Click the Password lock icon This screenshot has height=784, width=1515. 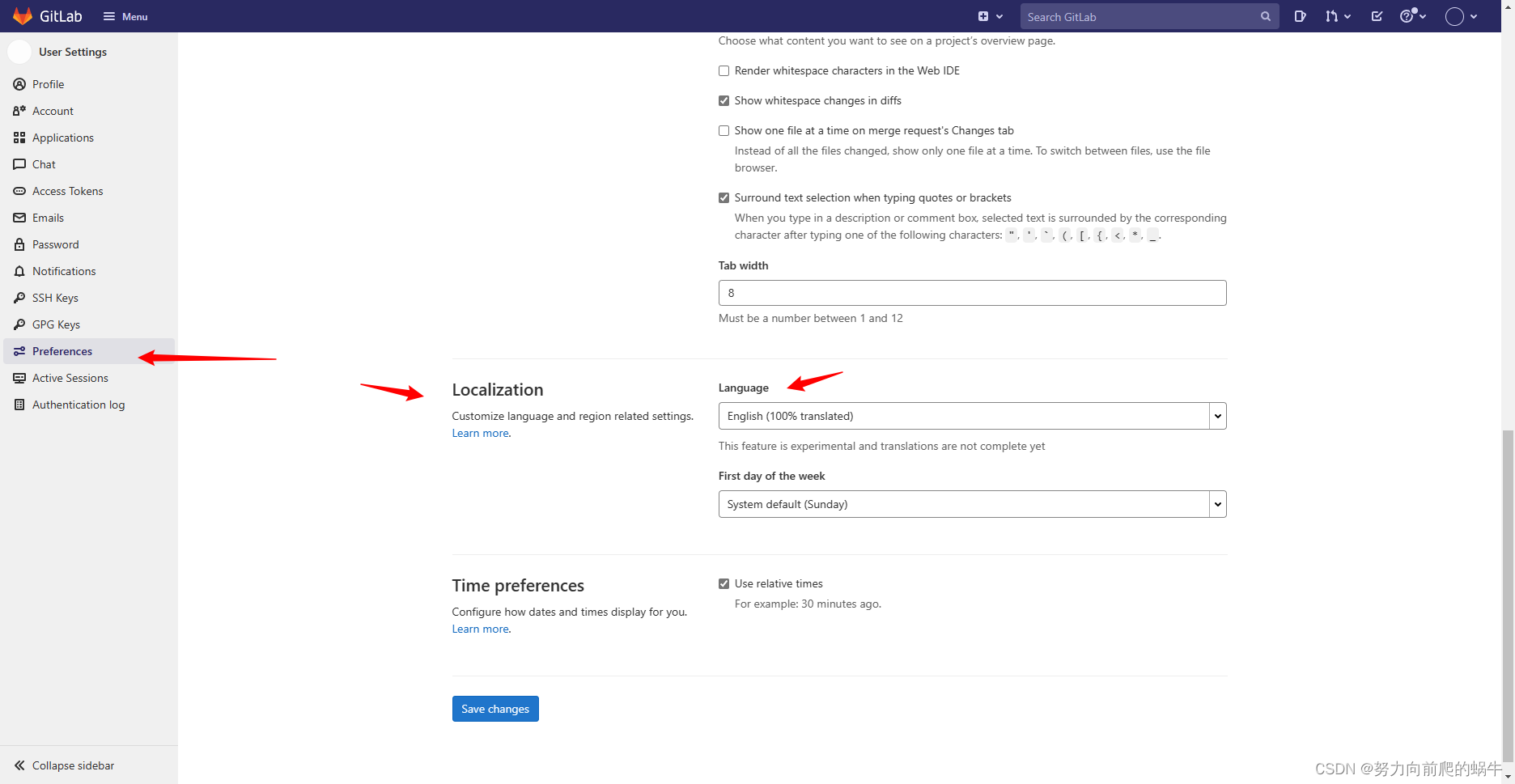tap(19, 244)
